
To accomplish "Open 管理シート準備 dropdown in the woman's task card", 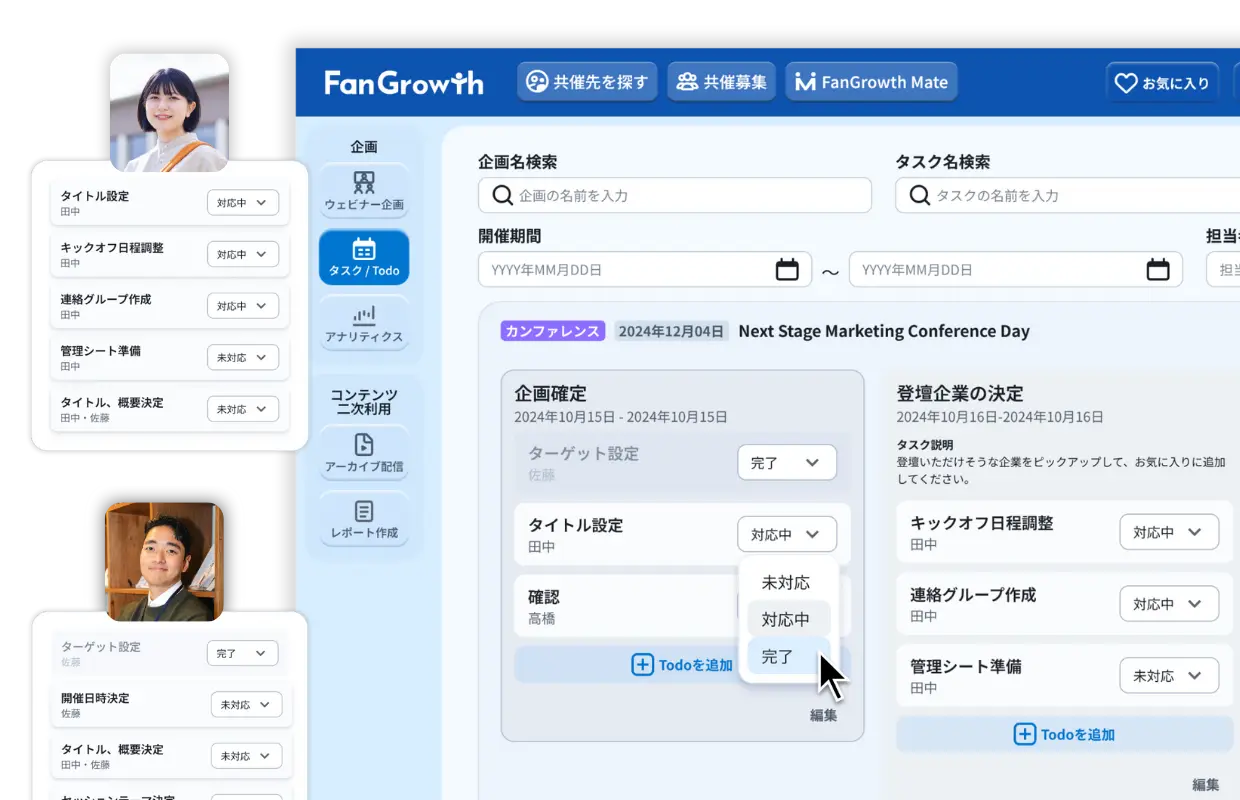I will click(x=243, y=357).
